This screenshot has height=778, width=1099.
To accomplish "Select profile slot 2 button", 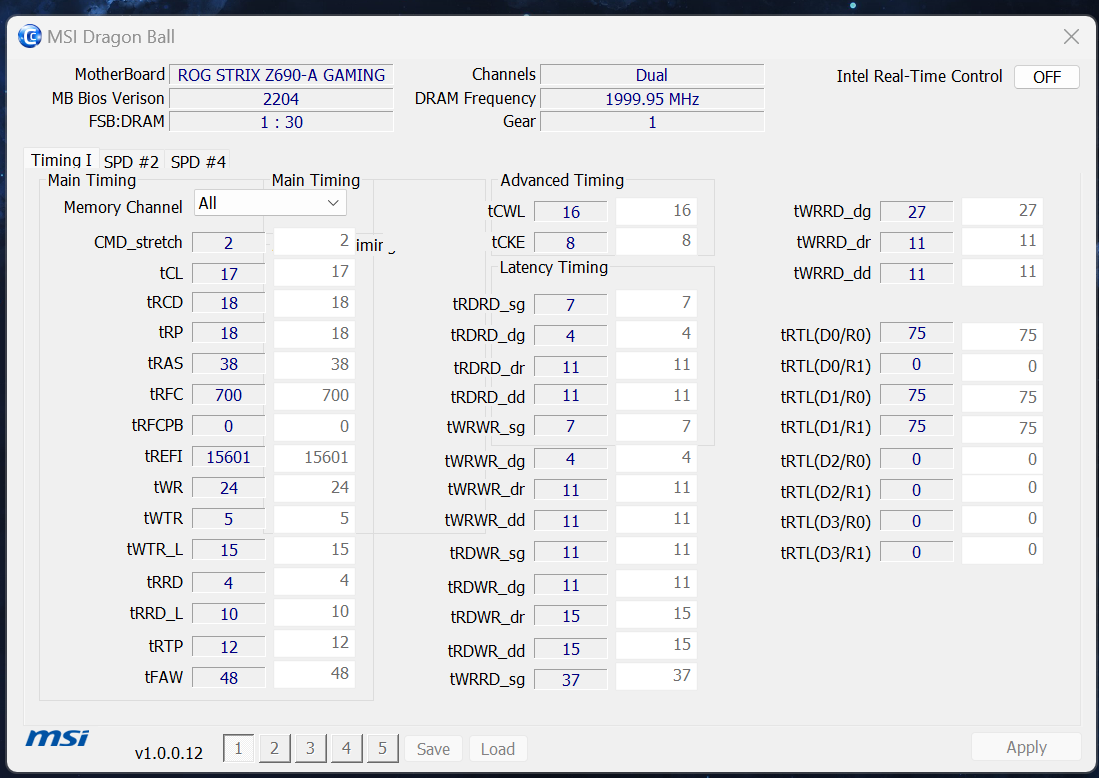I will click(274, 749).
